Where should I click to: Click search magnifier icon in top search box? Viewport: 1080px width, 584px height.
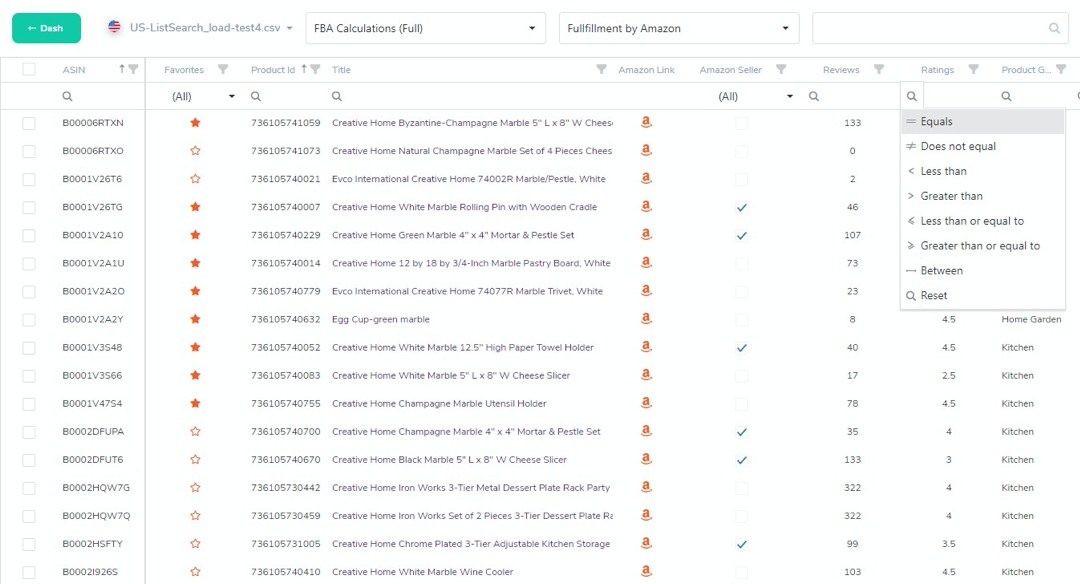point(1054,29)
